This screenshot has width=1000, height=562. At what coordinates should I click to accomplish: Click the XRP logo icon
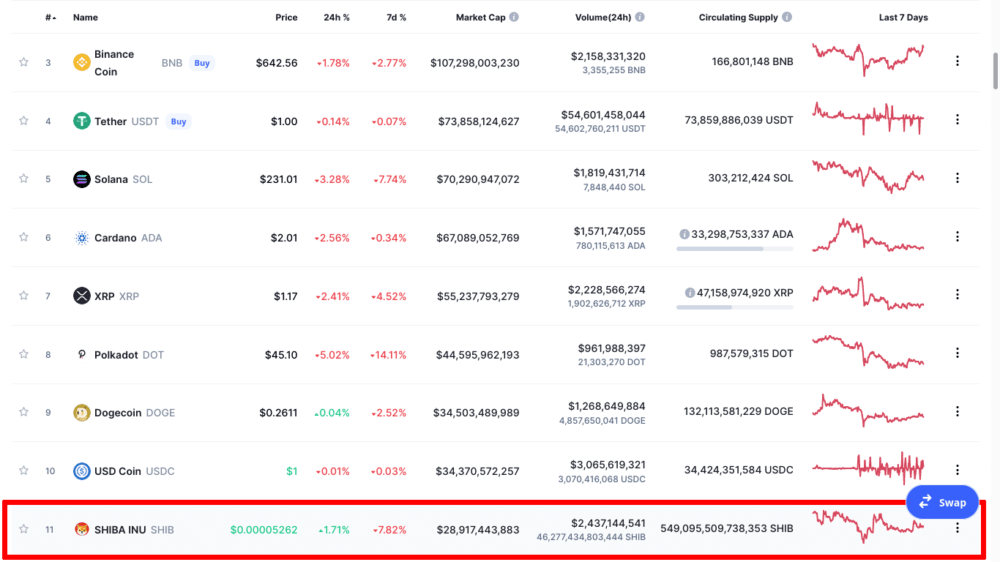pos(82,296)
